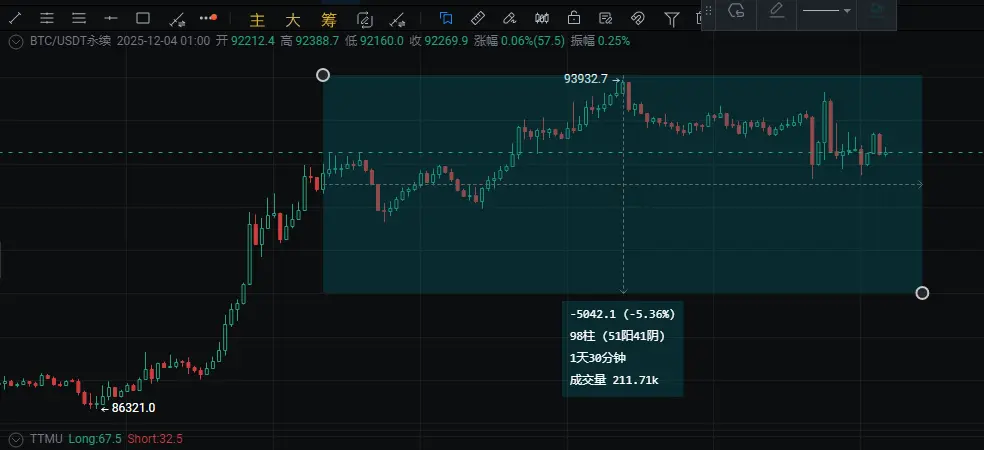This screenshot has width=984, height=450.
Task: Click the upper-left handle of measure box
Action: coord(323,75)
